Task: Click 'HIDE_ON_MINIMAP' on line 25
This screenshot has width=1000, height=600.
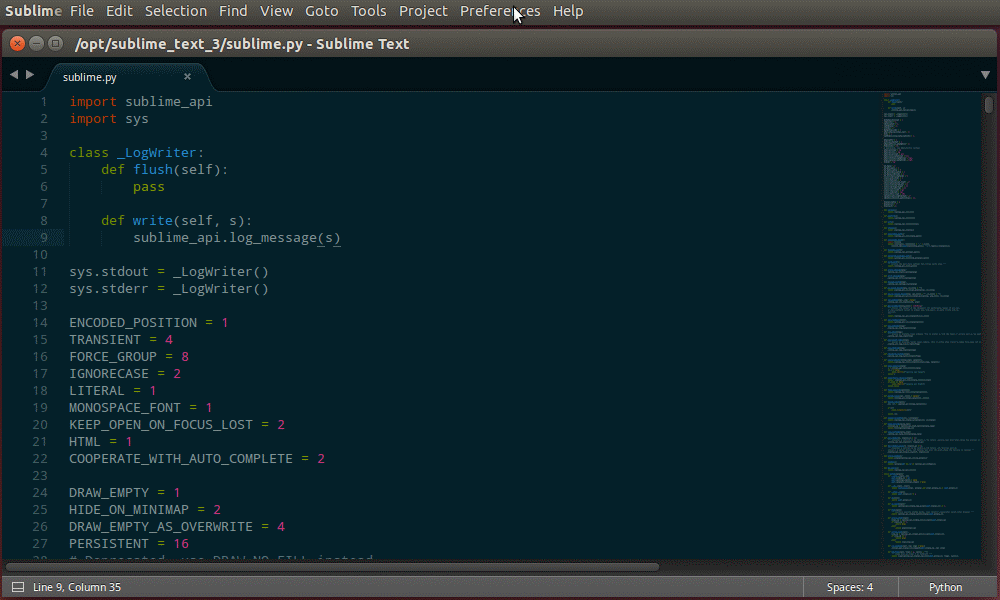Action: click(129, 509)
